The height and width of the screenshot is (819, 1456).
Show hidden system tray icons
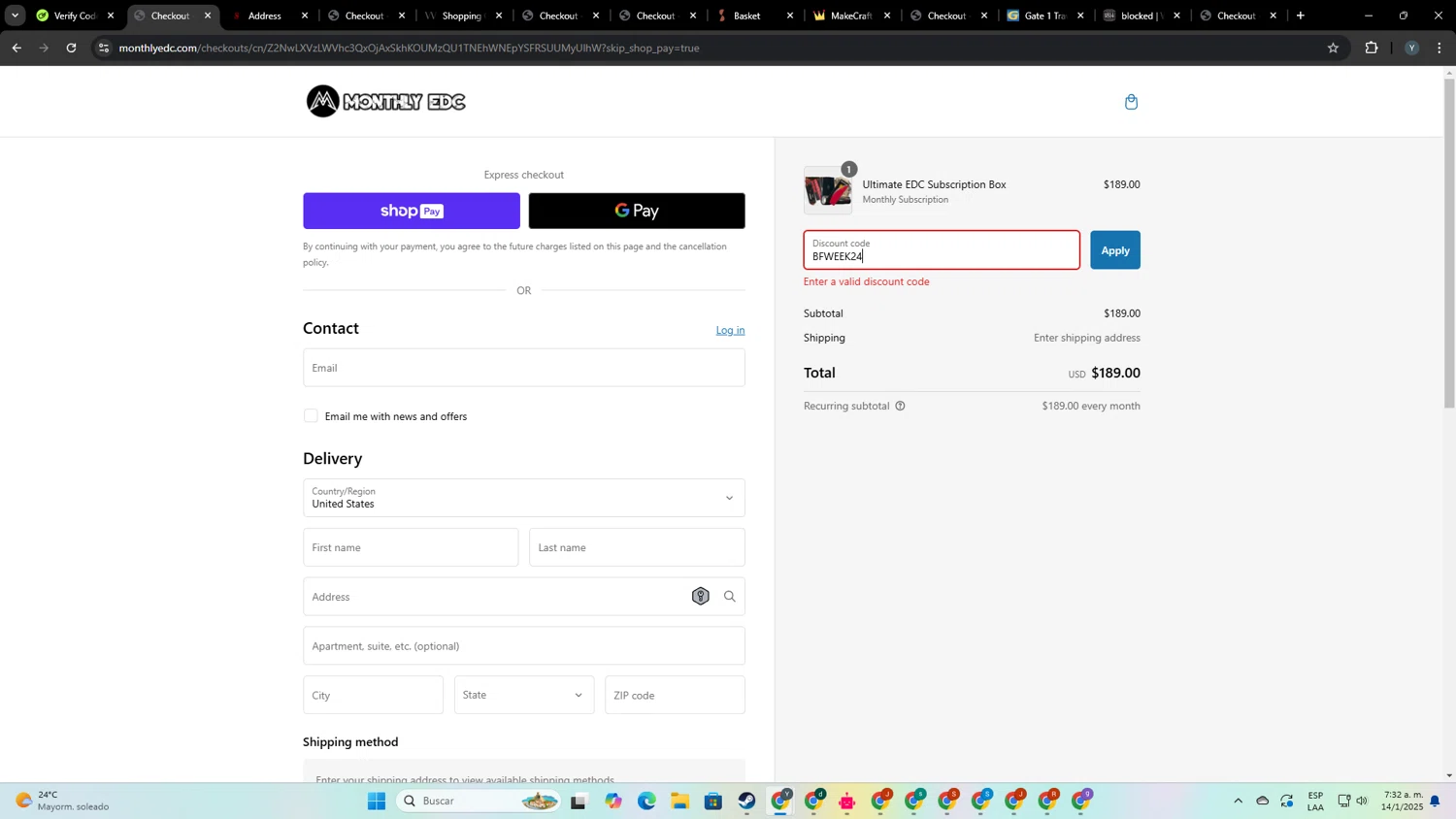(x=1238, y=801)
